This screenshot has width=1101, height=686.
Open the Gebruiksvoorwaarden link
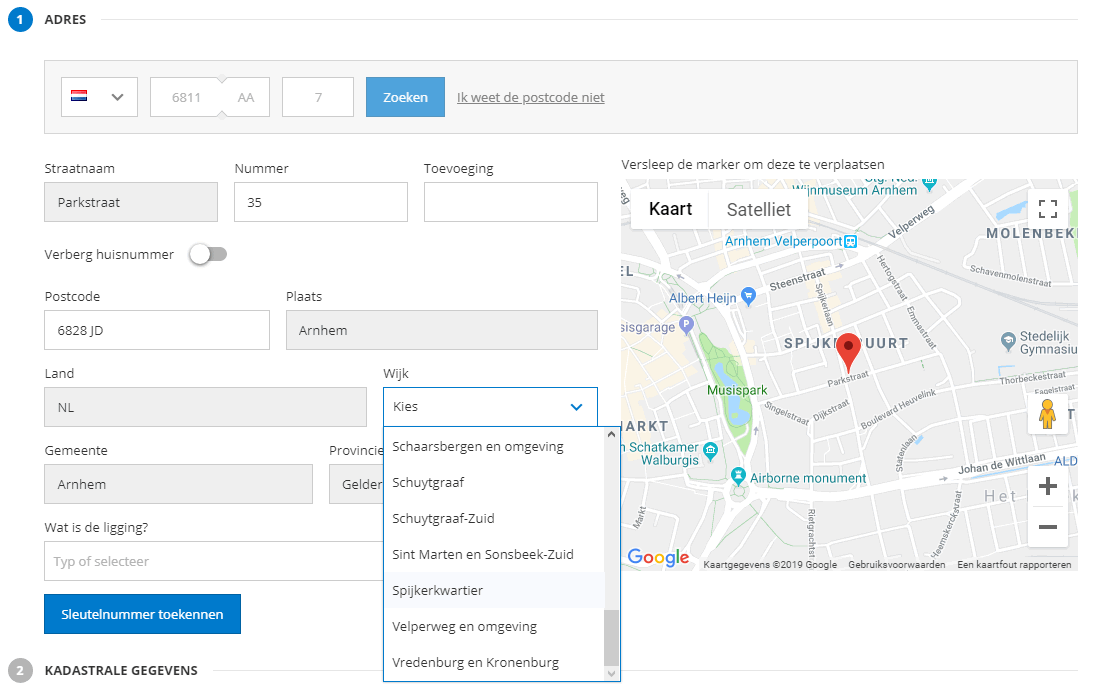(x=897, y=565)
